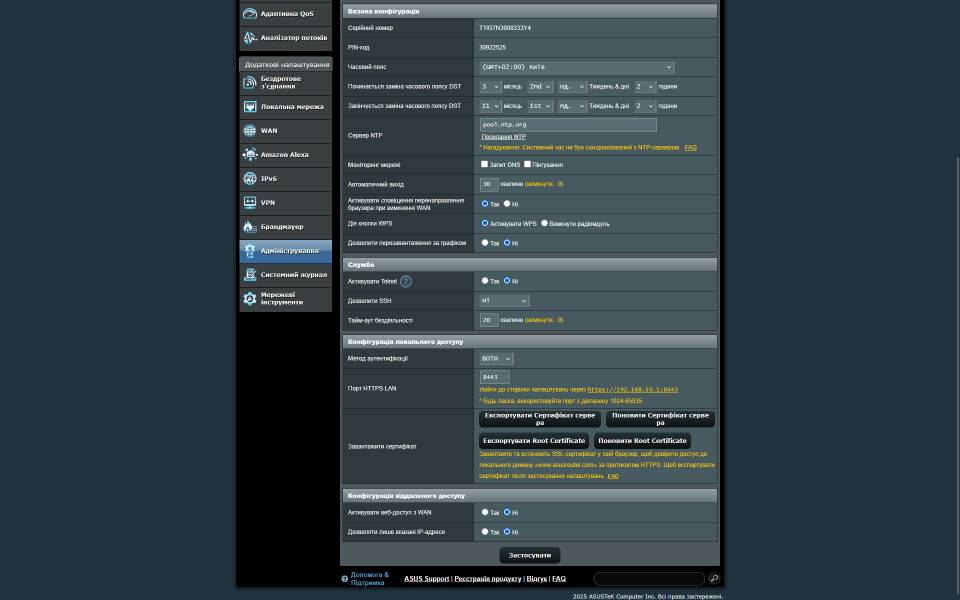Select 'Так' radio for Telnet activation
The width and height of the screenshot is (960, 600).
pyautogui.click(x=485, y=281)
